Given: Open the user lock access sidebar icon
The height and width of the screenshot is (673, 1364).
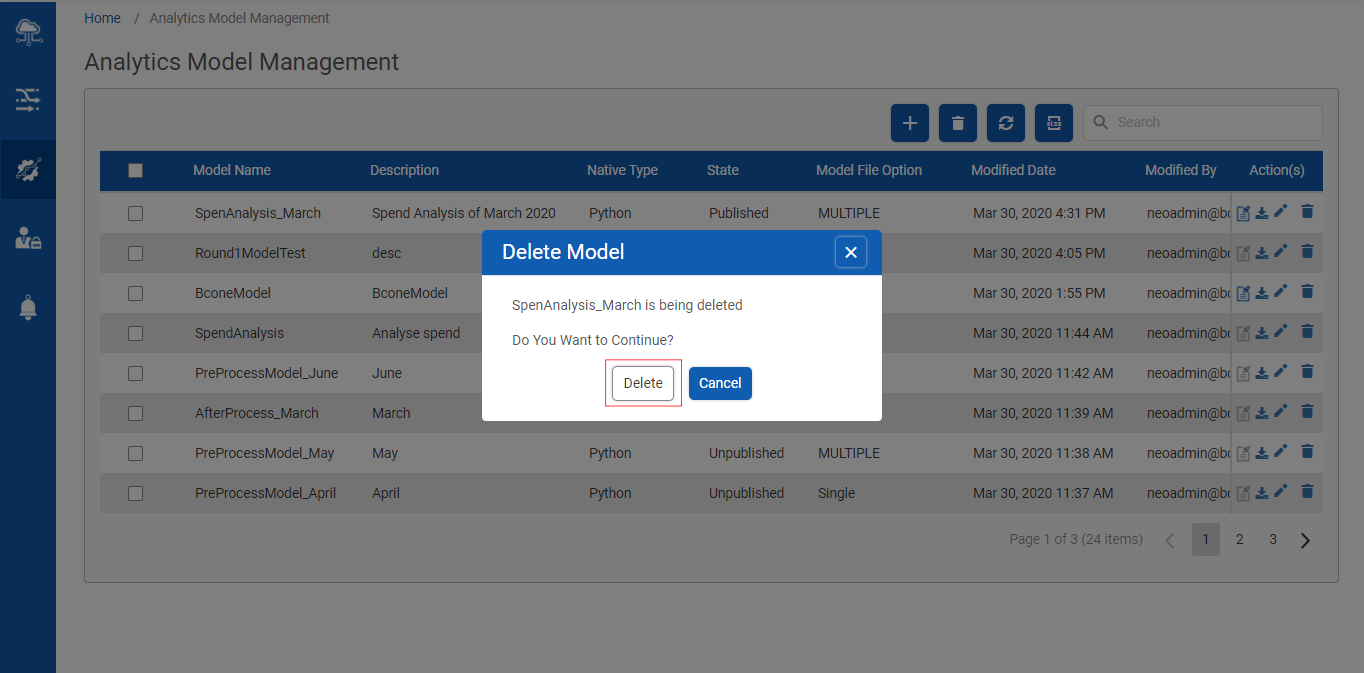Looking at the screenshot, I should [x=28, y=238].
